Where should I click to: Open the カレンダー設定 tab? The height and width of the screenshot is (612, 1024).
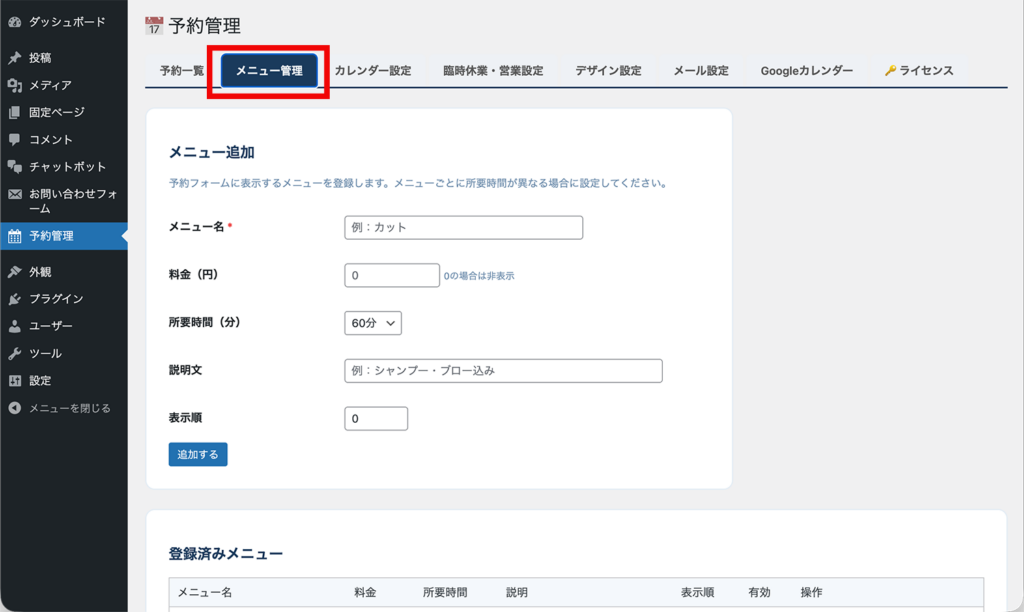(x=372, y=71)
